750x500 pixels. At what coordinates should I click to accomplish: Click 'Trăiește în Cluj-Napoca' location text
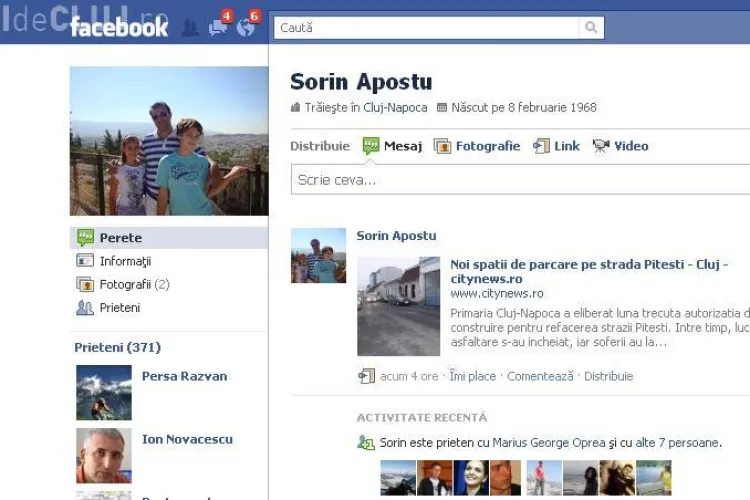click(366, 108)
